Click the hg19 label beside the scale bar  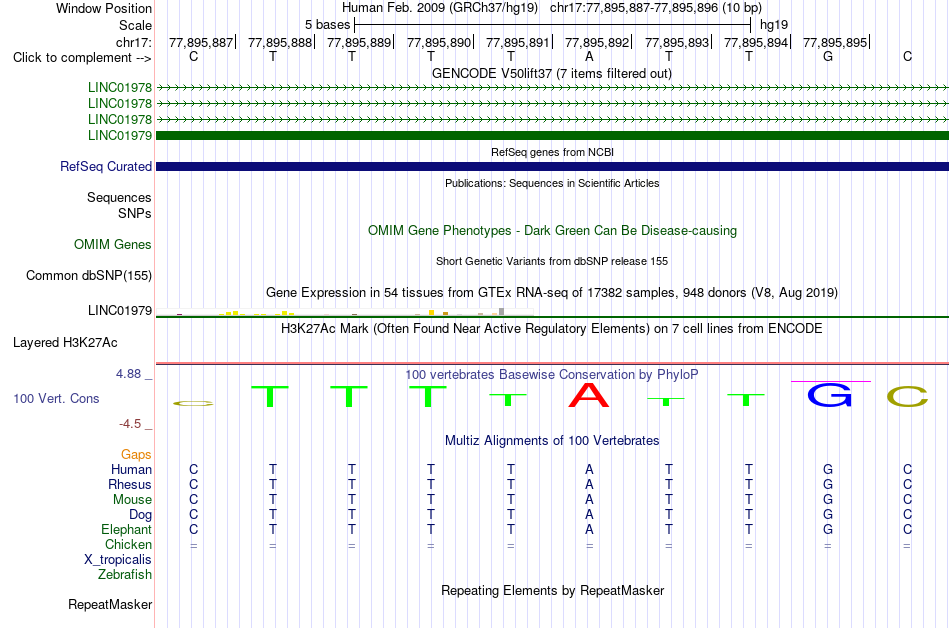coord(774,25)
